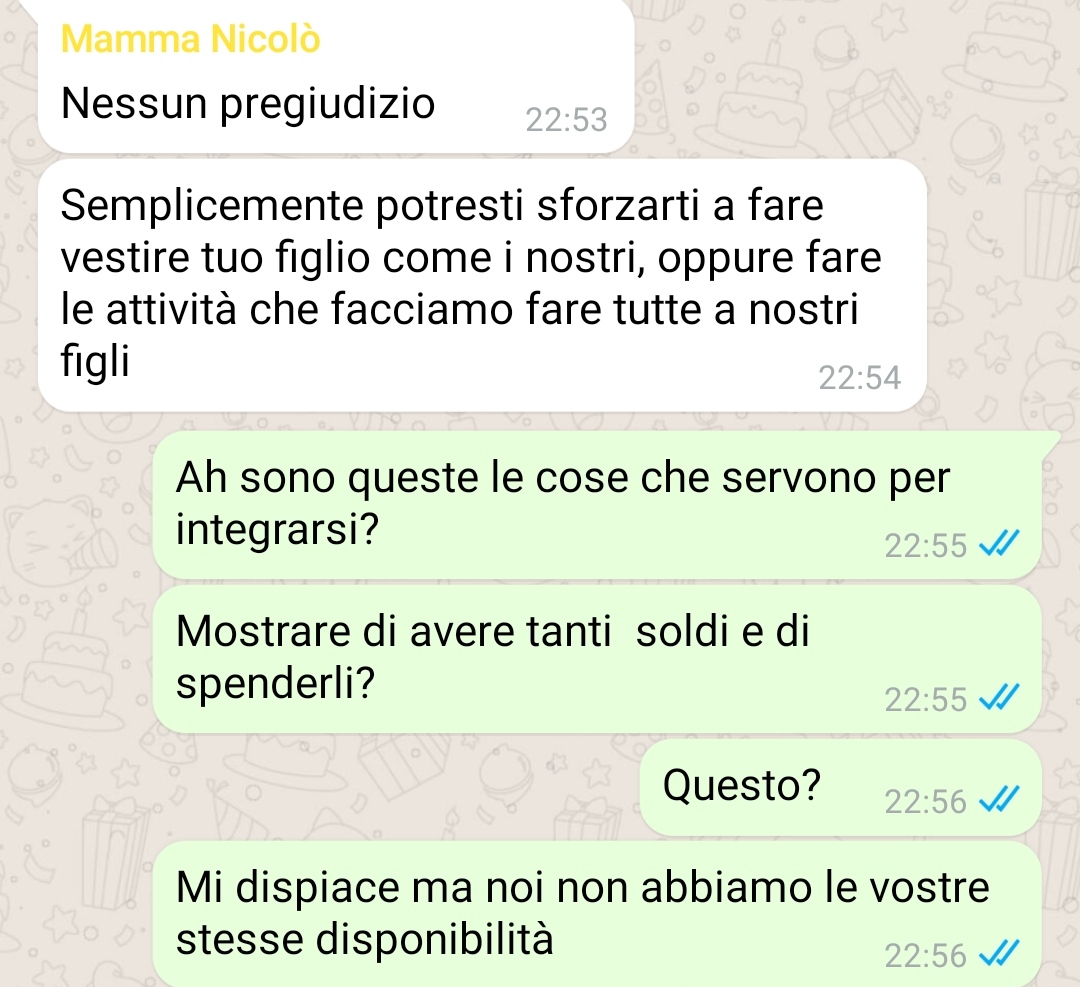This screenshot has width=1080, height=987.
Task: Select message starting 'Semplicemente potresti sforzarti'
Action: pyautogui.click(x=482, y=285)
